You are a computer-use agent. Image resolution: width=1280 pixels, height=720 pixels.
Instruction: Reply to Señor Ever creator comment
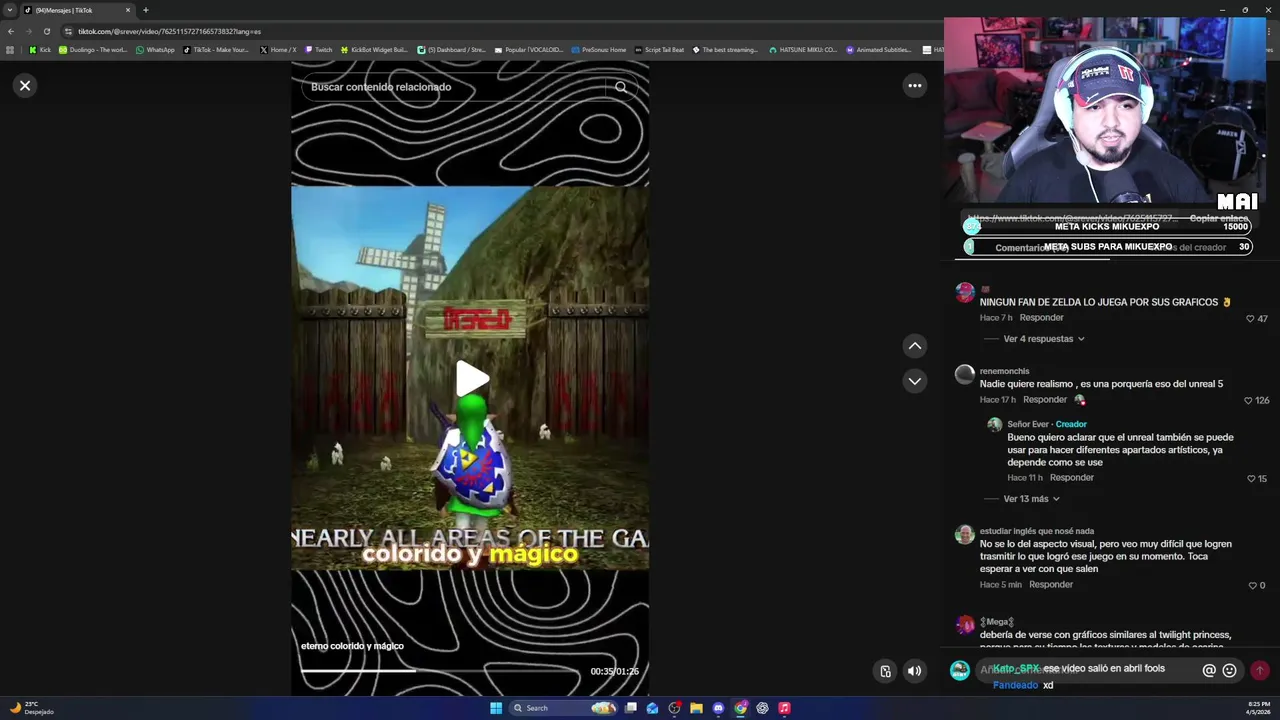pyautogui.click(x=1071, y=478)
